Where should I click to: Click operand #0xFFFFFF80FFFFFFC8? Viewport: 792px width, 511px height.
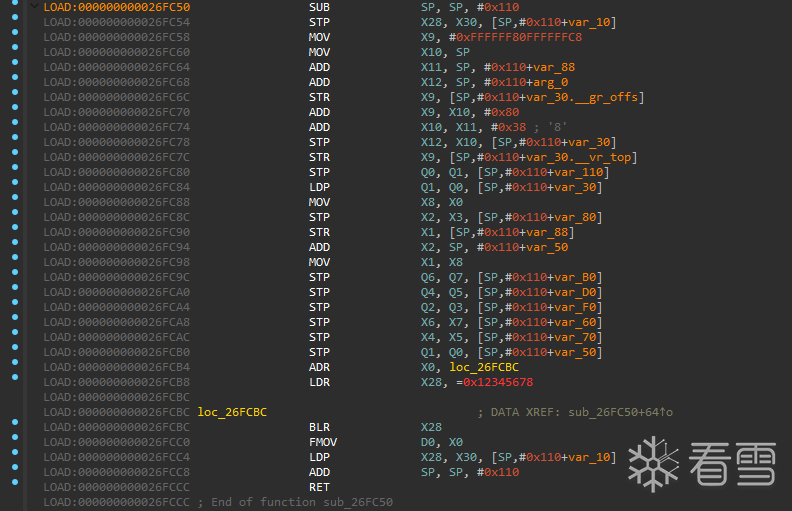point(515,37)
